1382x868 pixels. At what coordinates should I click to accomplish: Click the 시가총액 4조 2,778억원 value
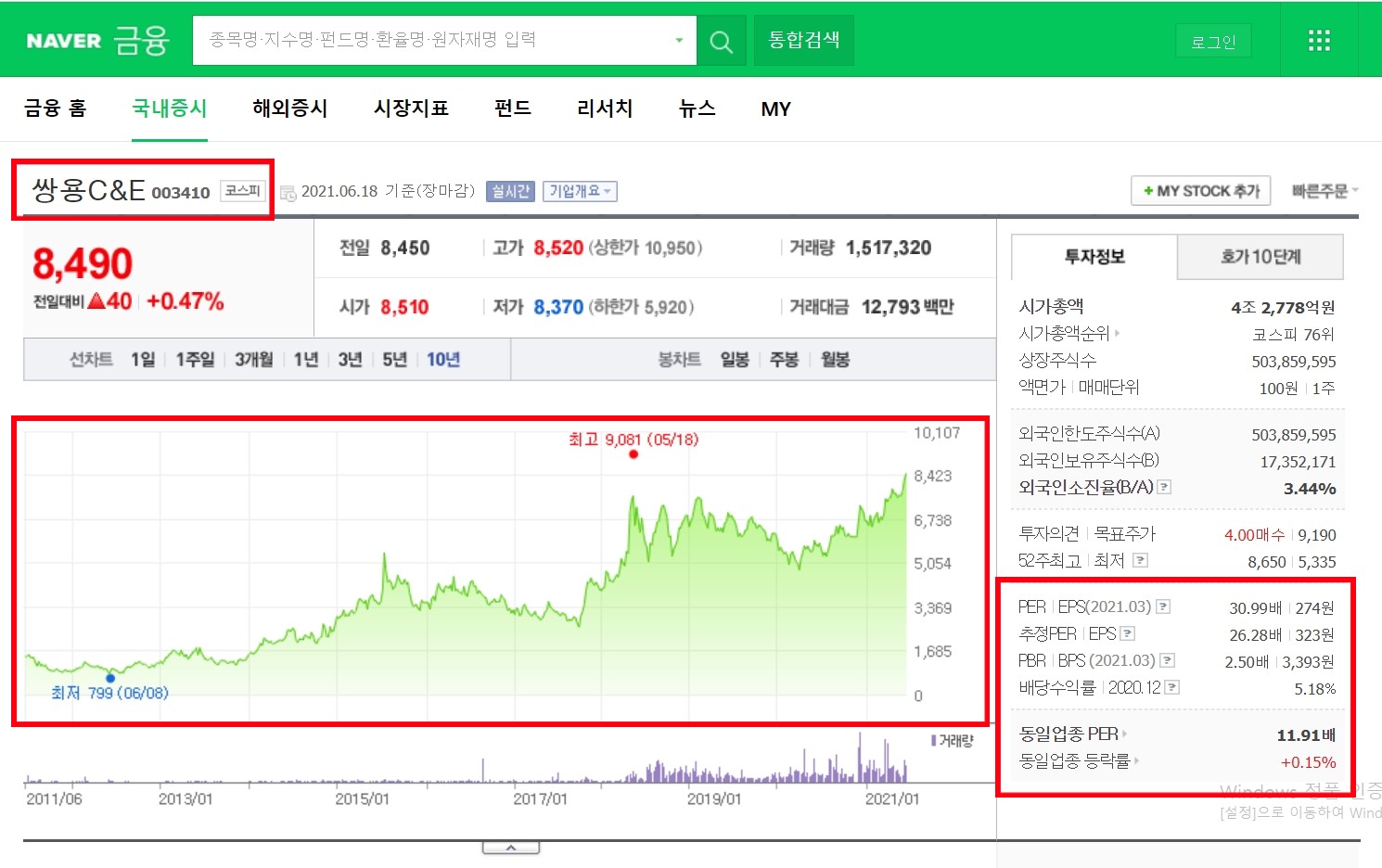(x=1284, y=307)
